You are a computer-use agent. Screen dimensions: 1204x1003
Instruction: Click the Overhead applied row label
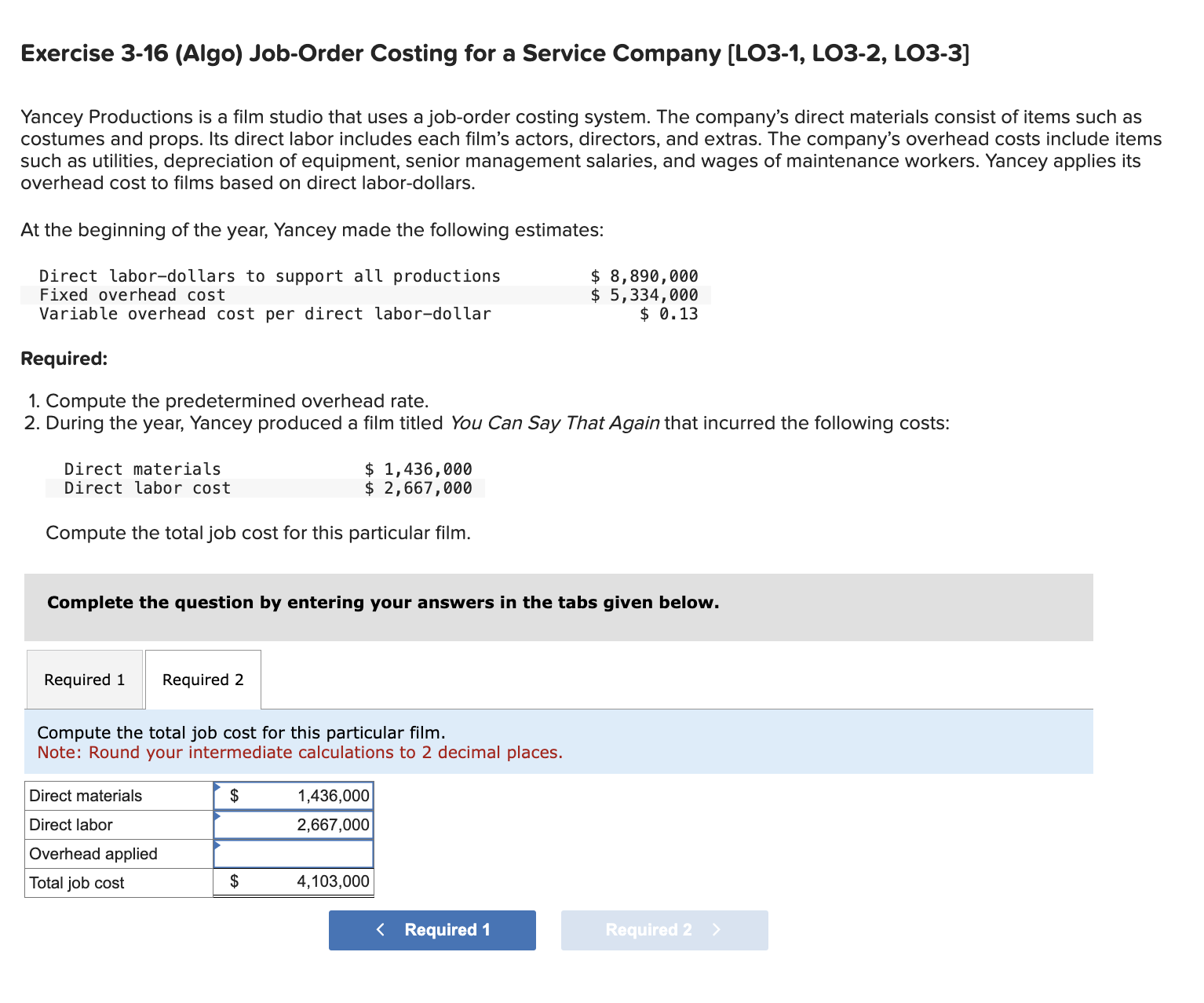(93, 853)
